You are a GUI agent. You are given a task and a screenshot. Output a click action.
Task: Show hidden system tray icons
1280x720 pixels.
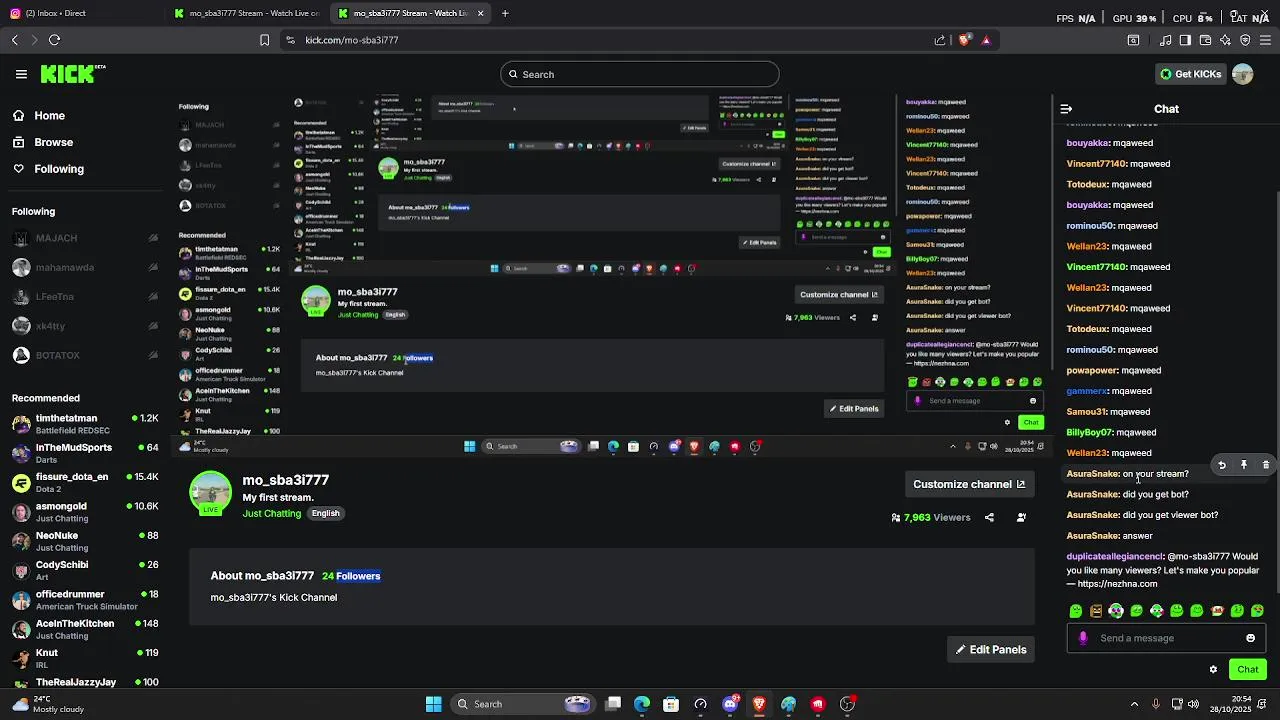[1135, 704]
